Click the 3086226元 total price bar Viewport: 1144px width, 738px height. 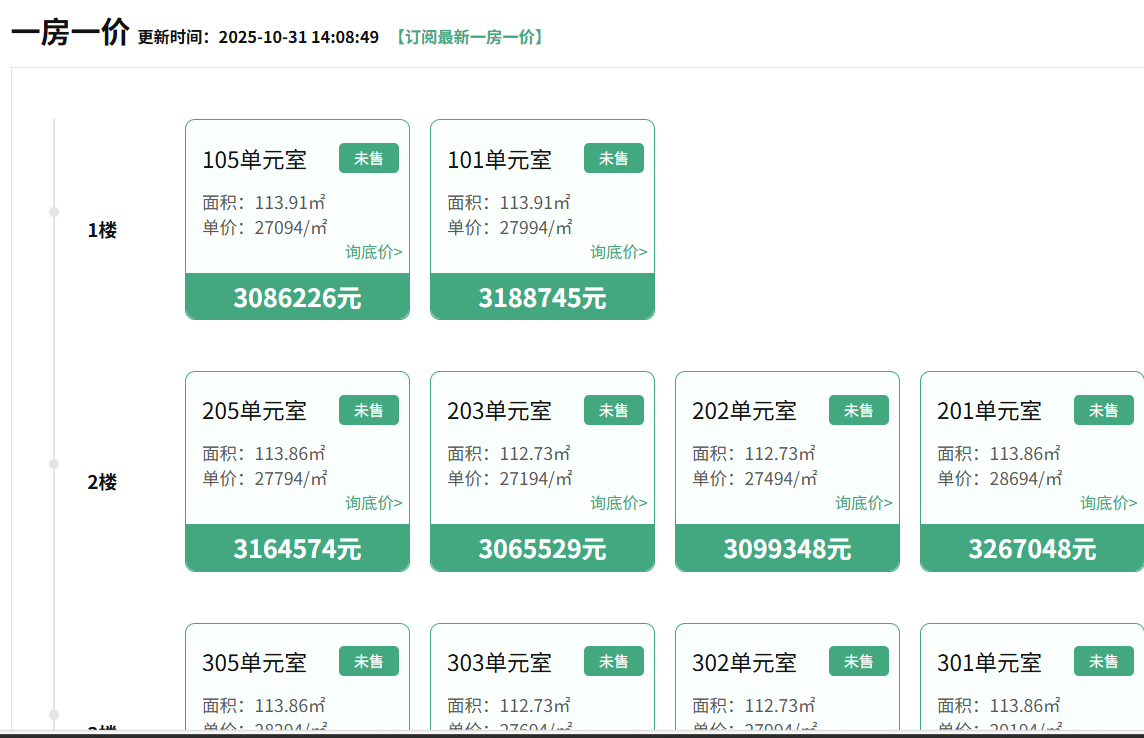pos(297,297)
